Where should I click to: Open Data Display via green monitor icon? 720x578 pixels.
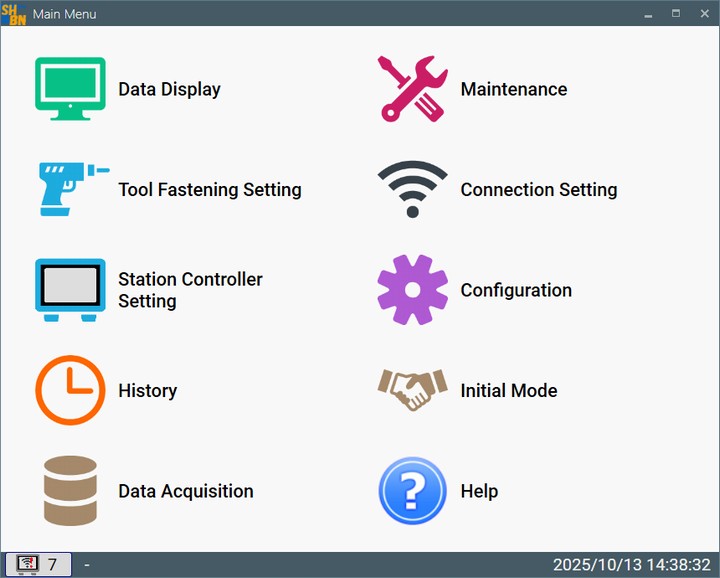click(70, 89)
